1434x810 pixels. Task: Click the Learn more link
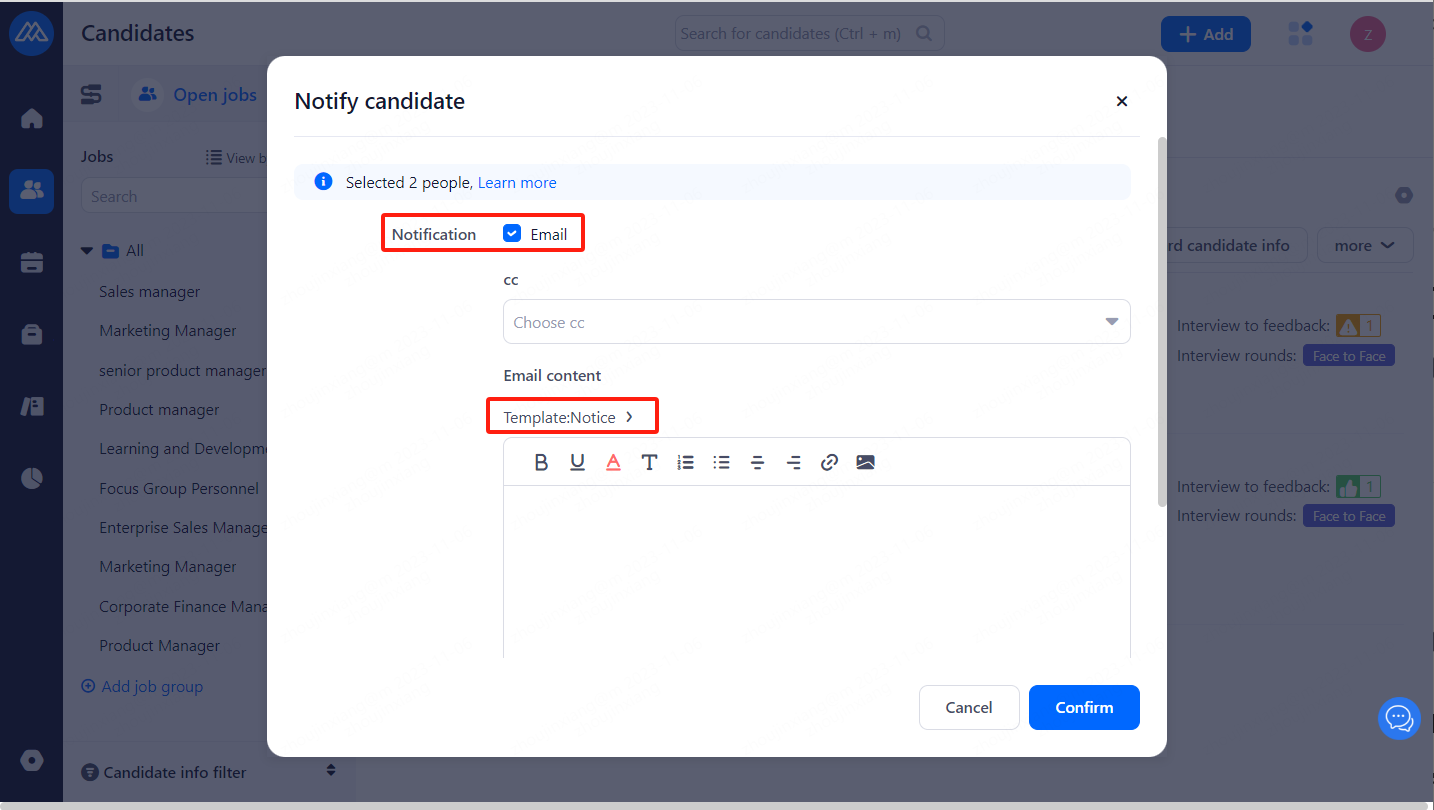click(x=517, y=183)
